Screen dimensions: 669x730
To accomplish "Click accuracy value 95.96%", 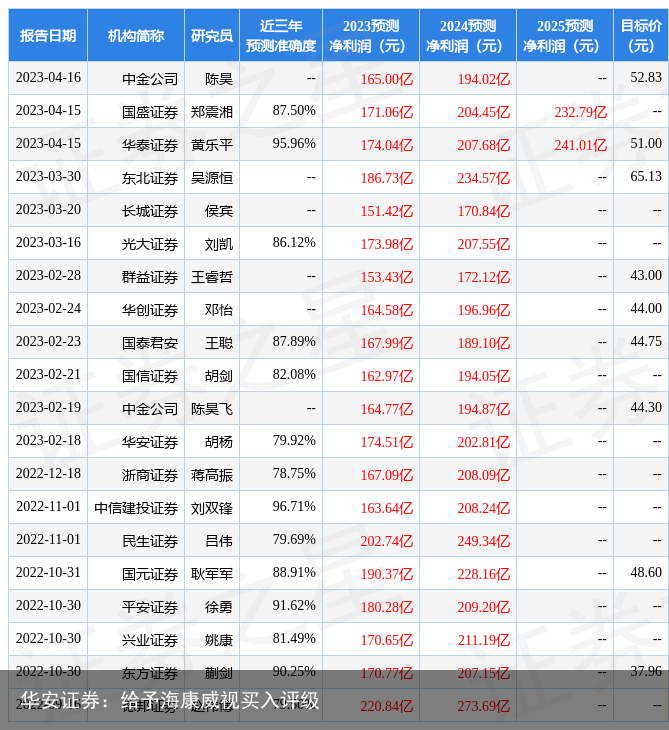I will [294, 143].
